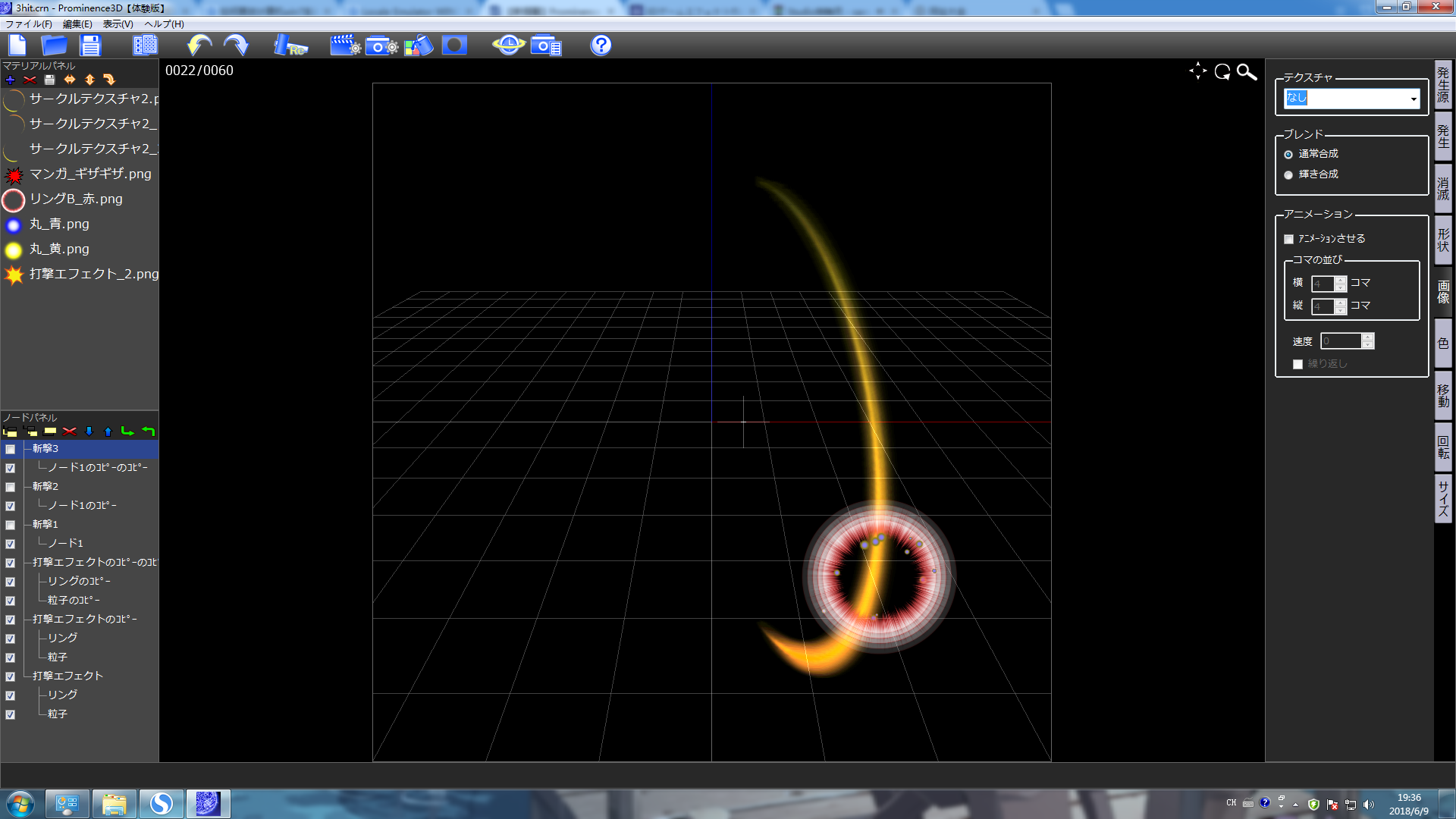This screenshot has height=819, width=1456.
Task: Select material マンガ_ギザギザ.png
Action: coord(80,174)
